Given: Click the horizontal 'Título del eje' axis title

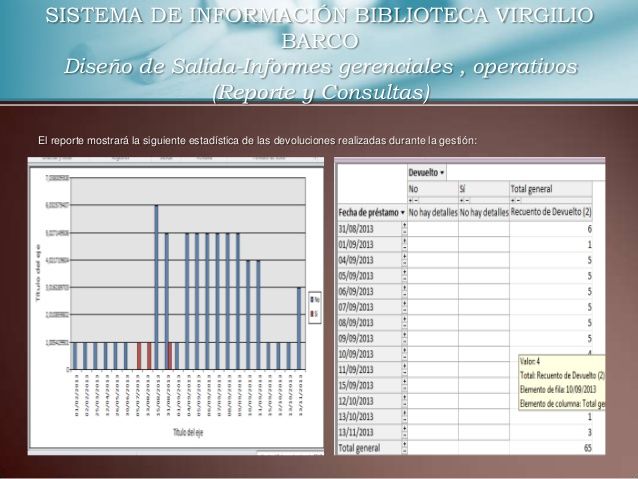Looking at the screenshot, I should click(x=188, y=433).
